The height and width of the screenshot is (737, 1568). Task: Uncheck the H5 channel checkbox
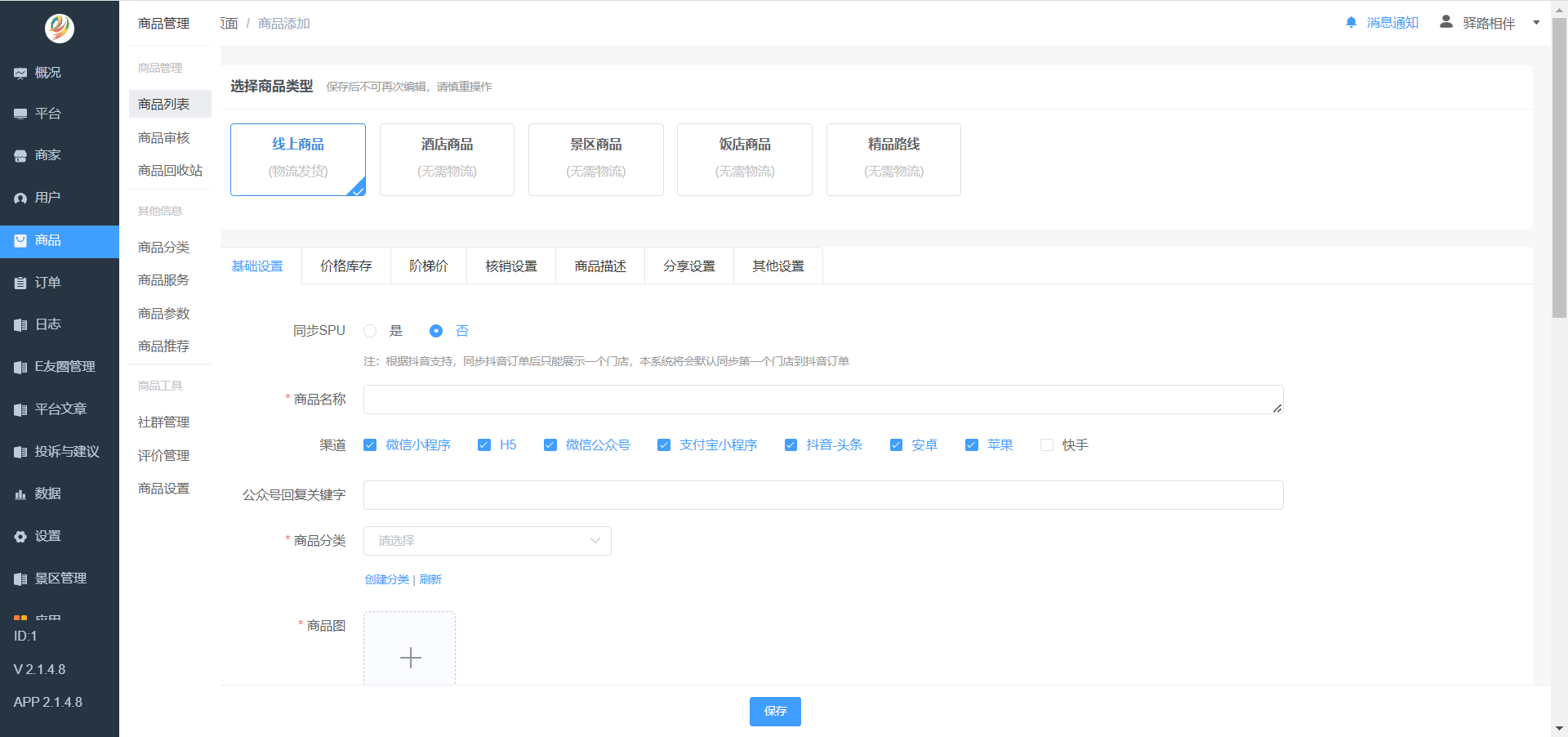click(484, 445)
